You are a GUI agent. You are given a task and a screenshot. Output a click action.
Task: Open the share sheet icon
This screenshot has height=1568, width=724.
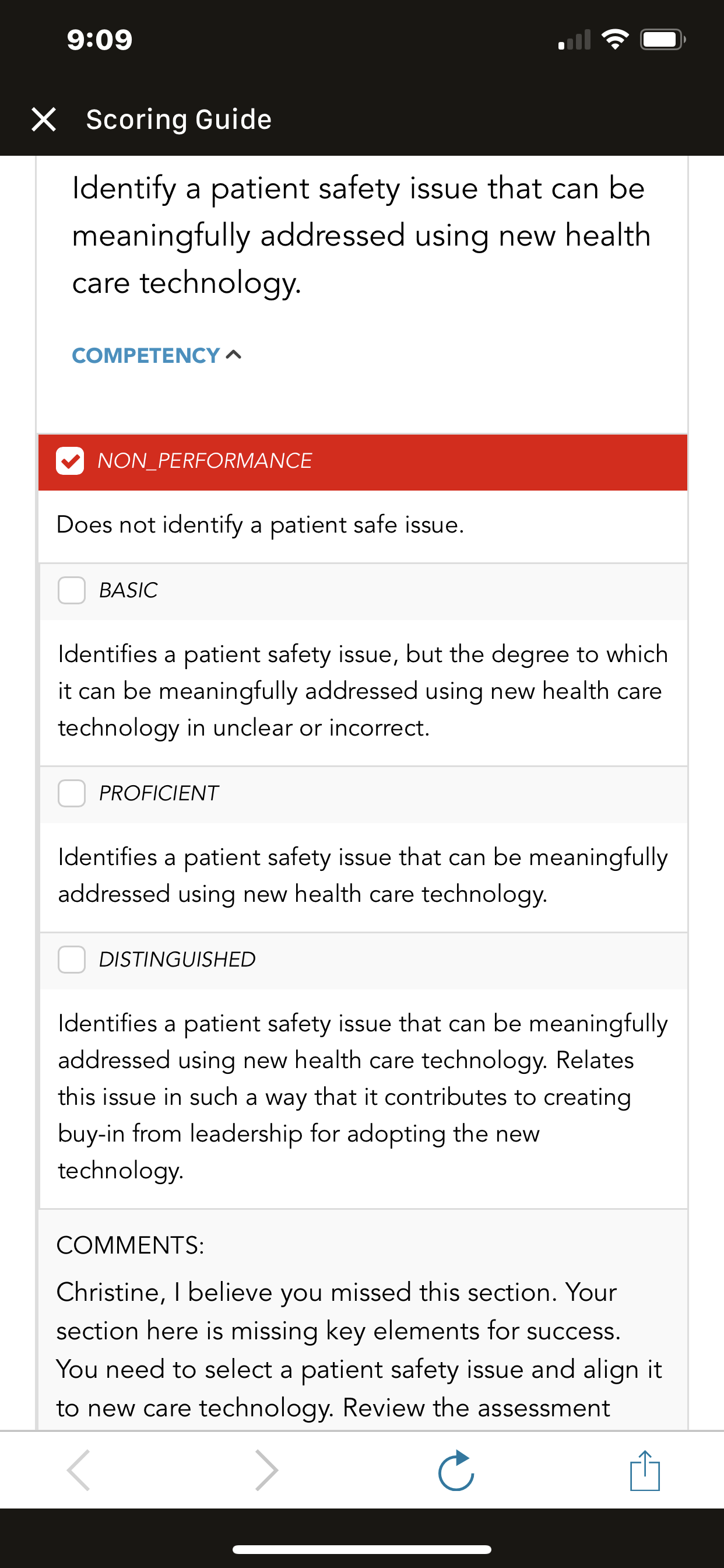pos(645,1470)
